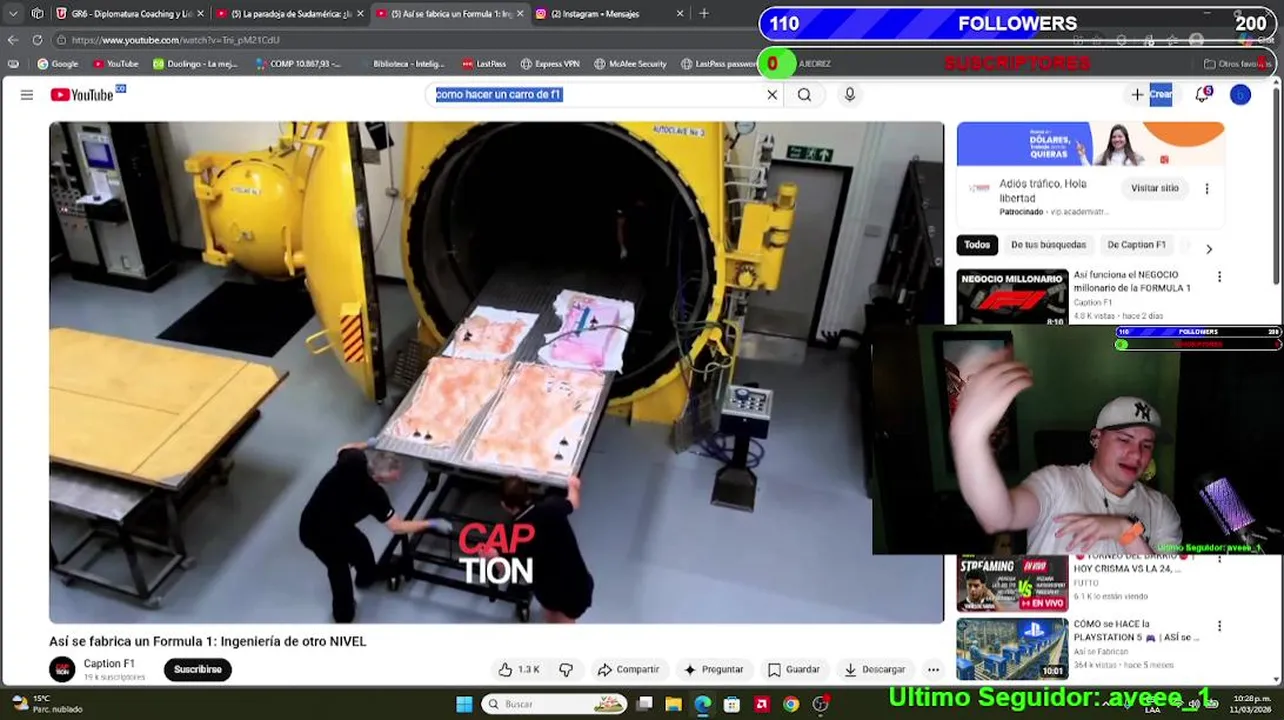Open the Duolingo bookmark
Image resolution: width=1284 pixels, height=720 pixels.
[195, 64]
